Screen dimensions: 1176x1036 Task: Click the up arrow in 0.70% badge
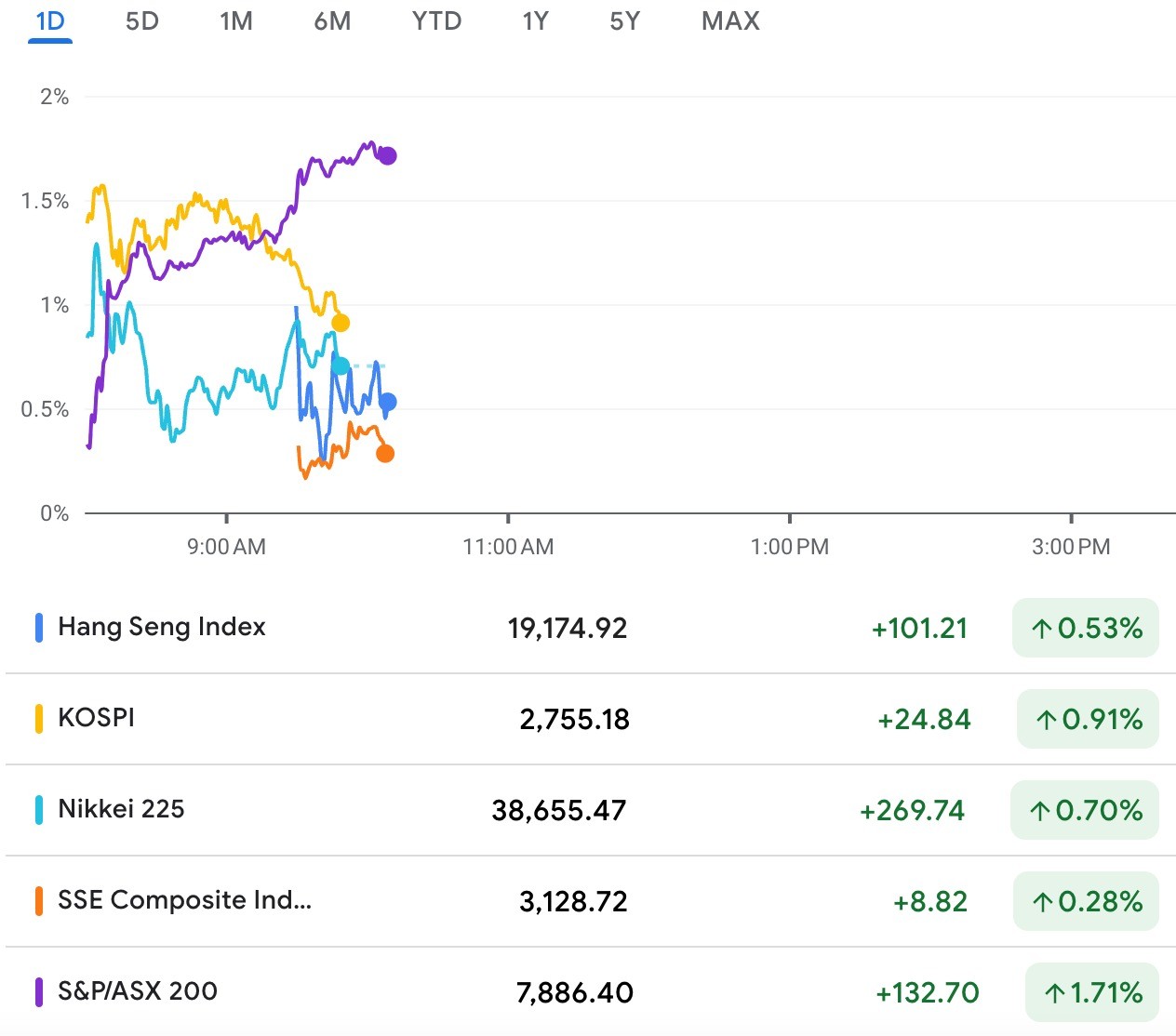pyautogui.click(x=1039, y=811)
